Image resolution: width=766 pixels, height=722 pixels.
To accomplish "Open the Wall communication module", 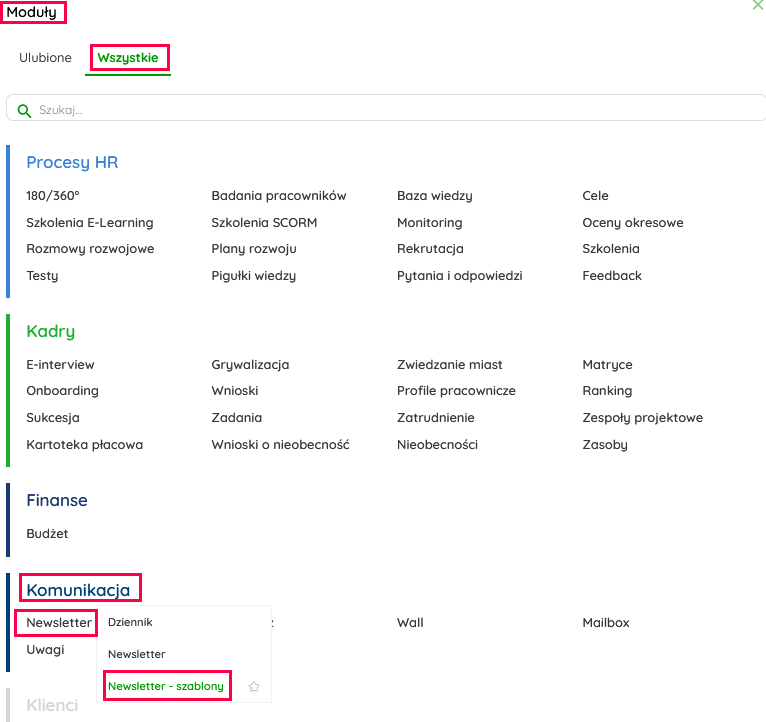I will pyautogui.click(x=410, y=623).
